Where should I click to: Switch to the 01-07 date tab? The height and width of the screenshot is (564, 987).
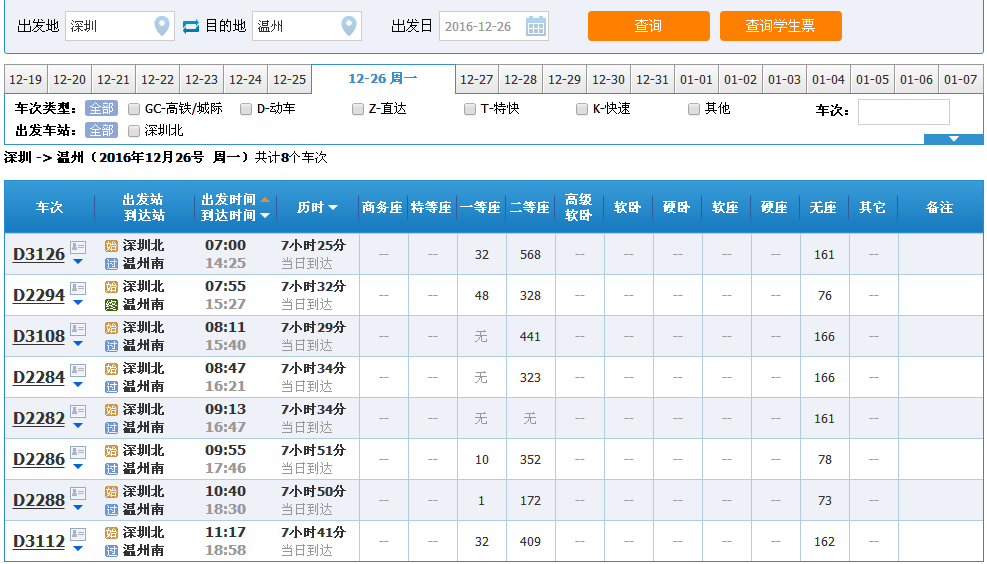point(961,80)
